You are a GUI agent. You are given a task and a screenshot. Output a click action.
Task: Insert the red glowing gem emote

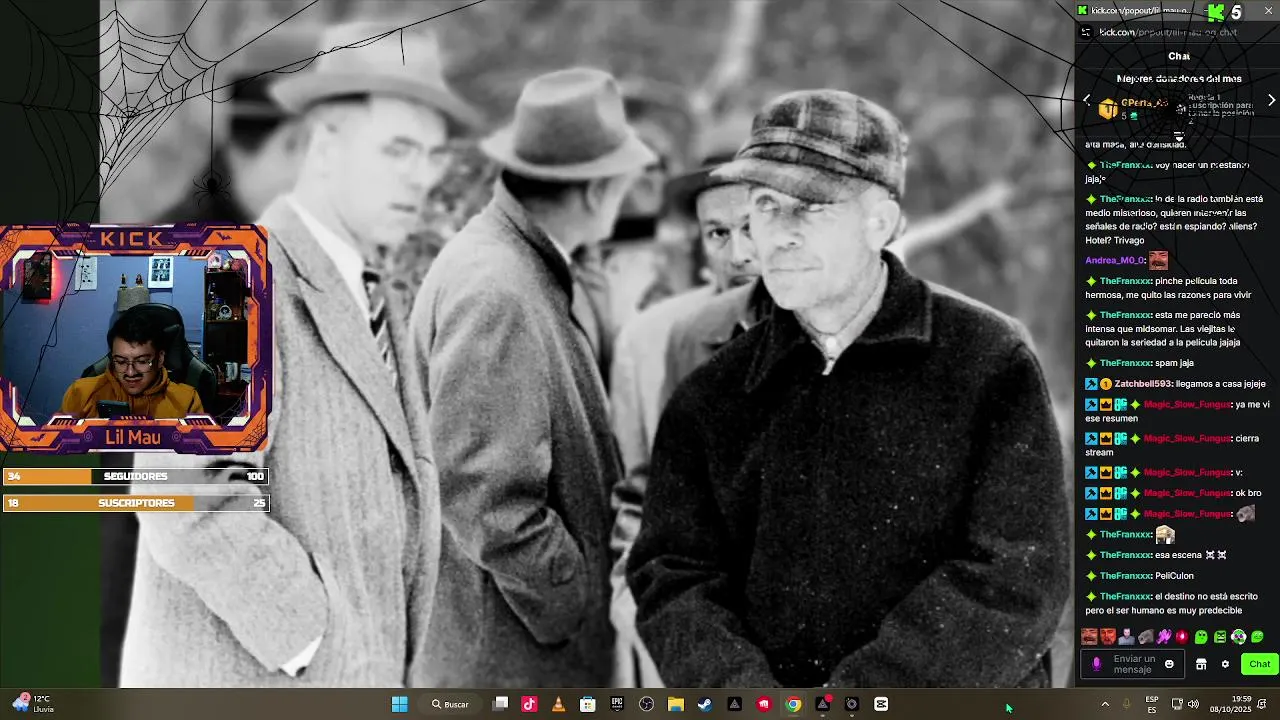tap(1182, 637)
